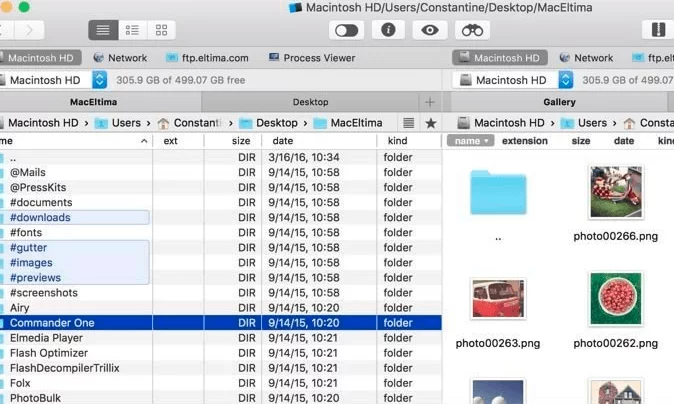Screen dimensions: 674x404
Task: Switch to brief list view mode
Action: (x=132, y=30)
